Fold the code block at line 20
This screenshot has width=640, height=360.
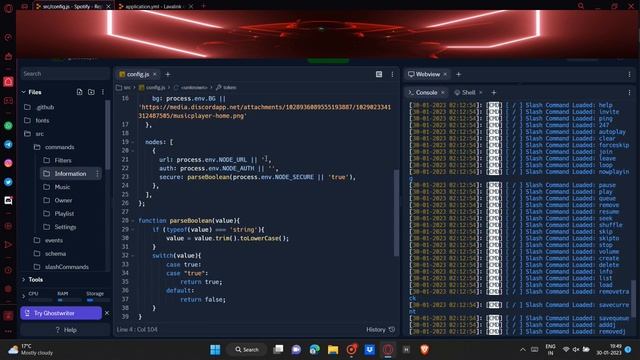[x=133, y=151]
